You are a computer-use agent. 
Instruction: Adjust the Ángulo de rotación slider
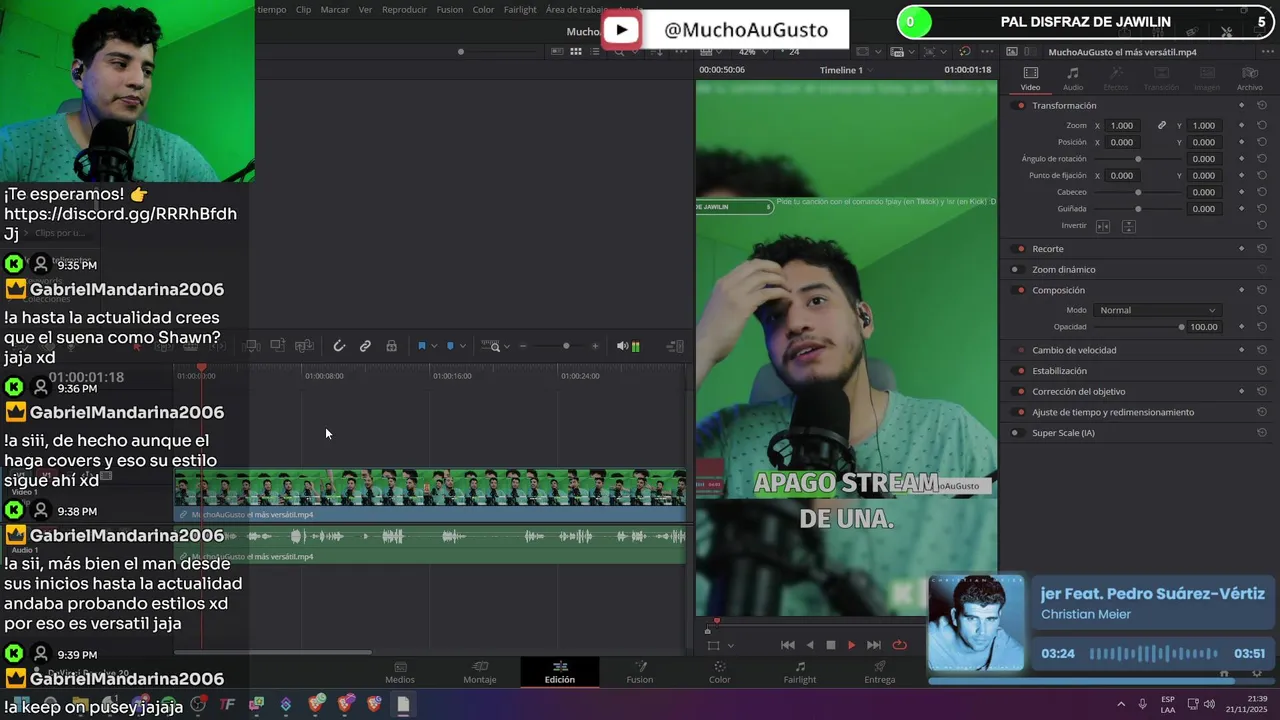click(1138, 159)
